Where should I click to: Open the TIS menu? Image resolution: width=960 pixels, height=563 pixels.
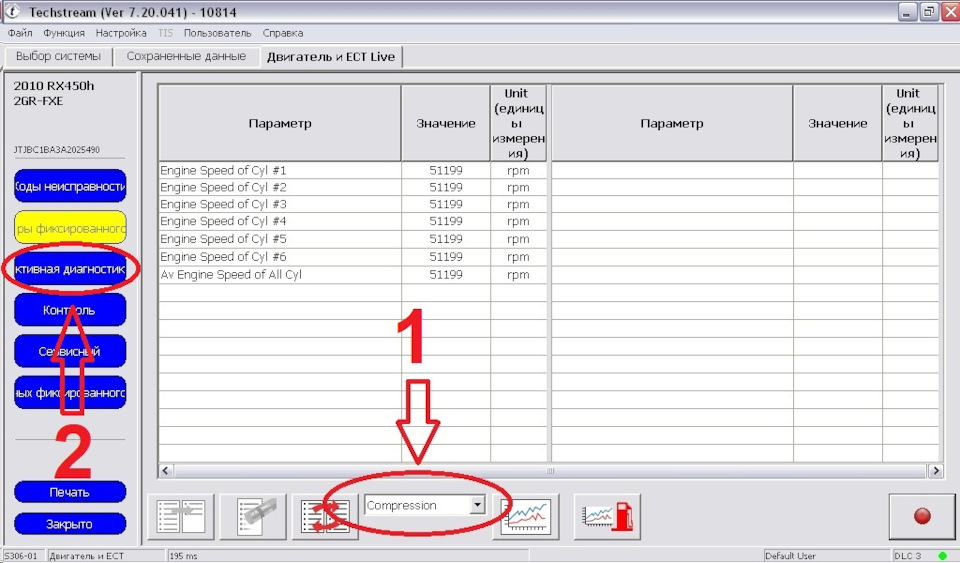click(x=165, y=33)
